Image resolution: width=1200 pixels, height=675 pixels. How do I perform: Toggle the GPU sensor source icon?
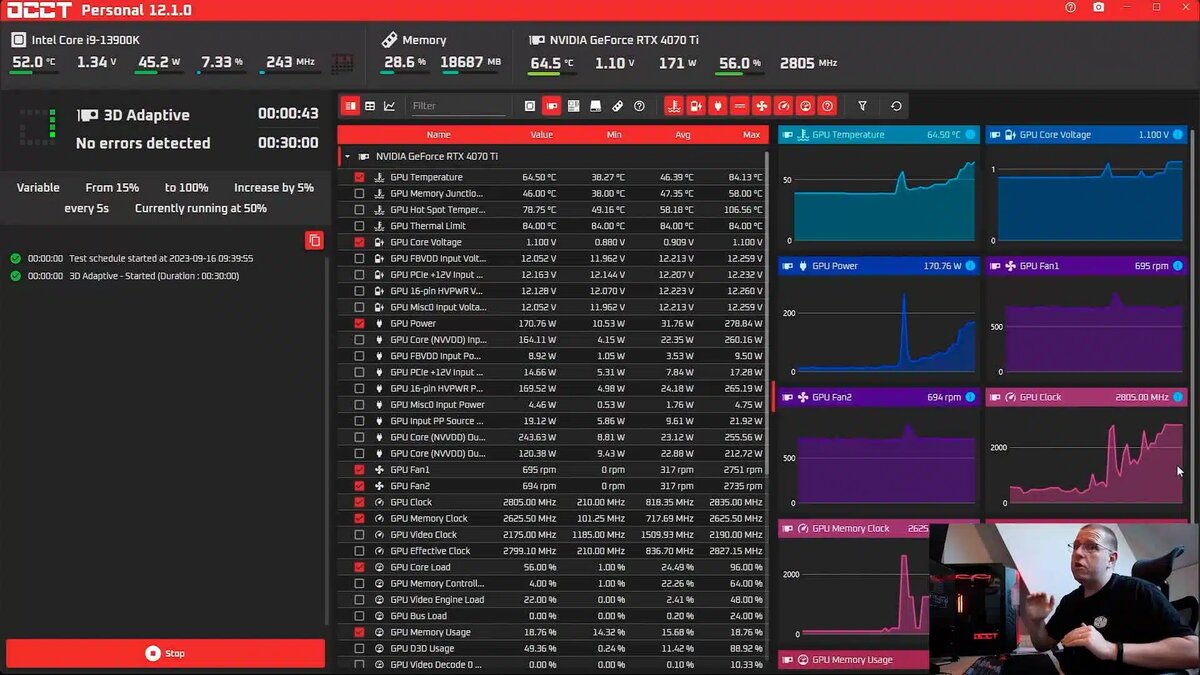pyautogui.click(x=552, y=106)
